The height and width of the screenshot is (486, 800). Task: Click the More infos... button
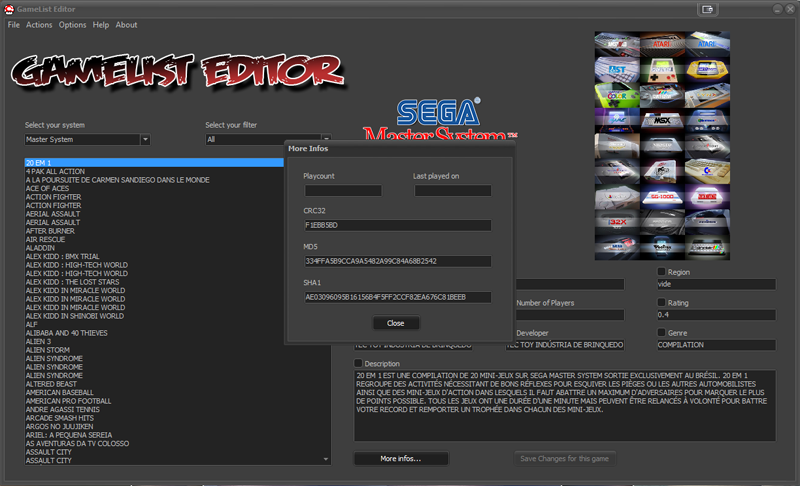click(401, 458)
